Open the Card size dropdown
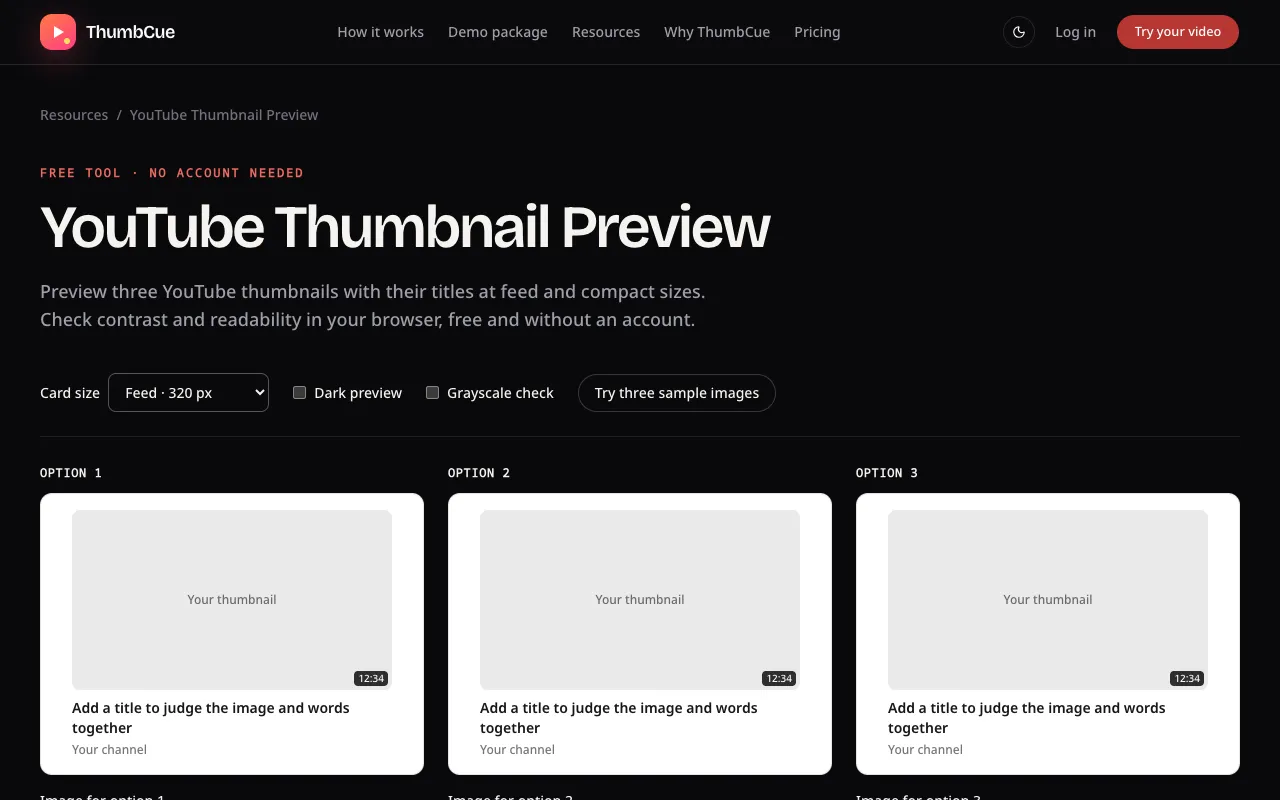 point(188,393)
